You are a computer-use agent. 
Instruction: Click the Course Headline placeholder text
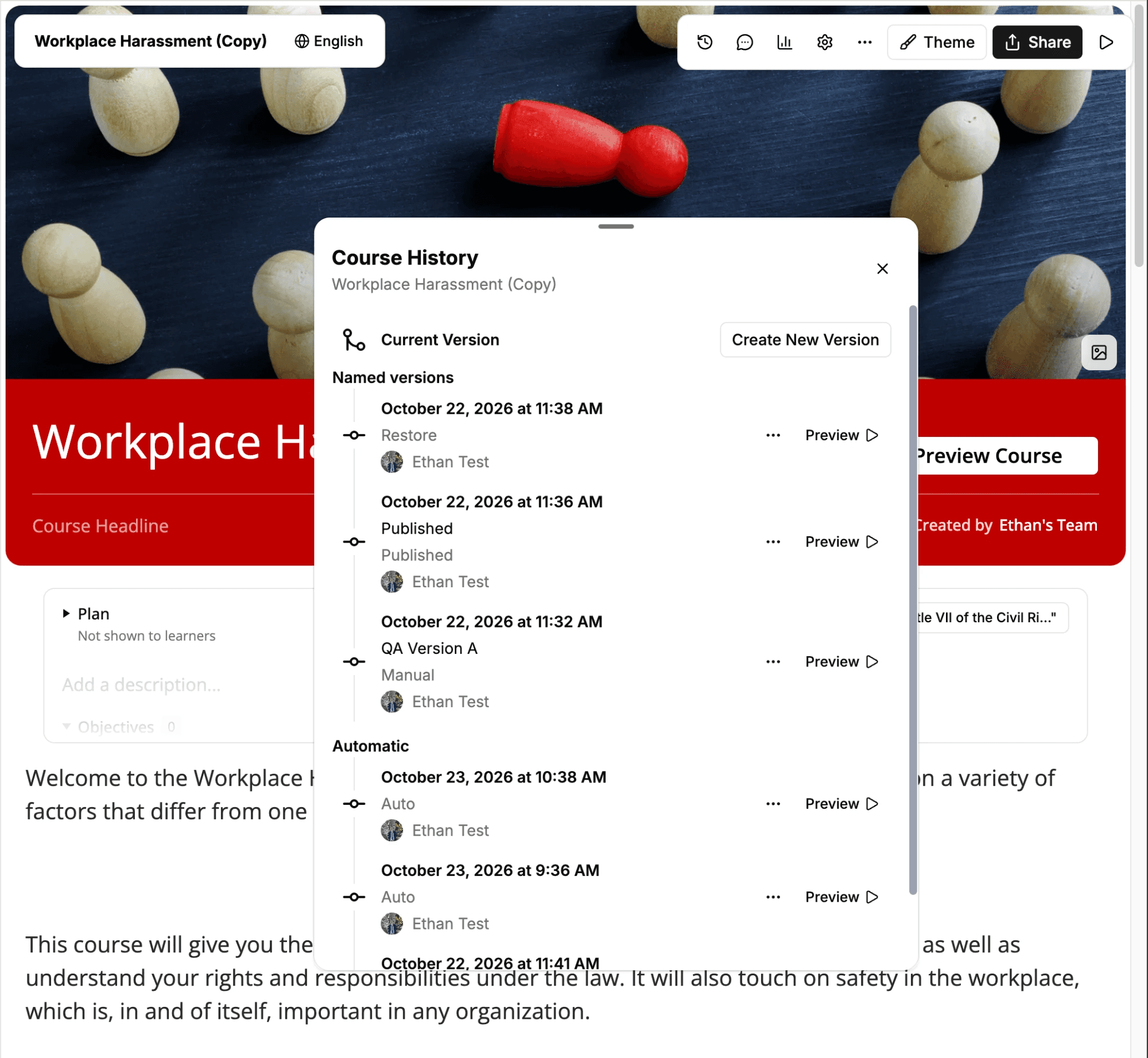pos(100,526)
